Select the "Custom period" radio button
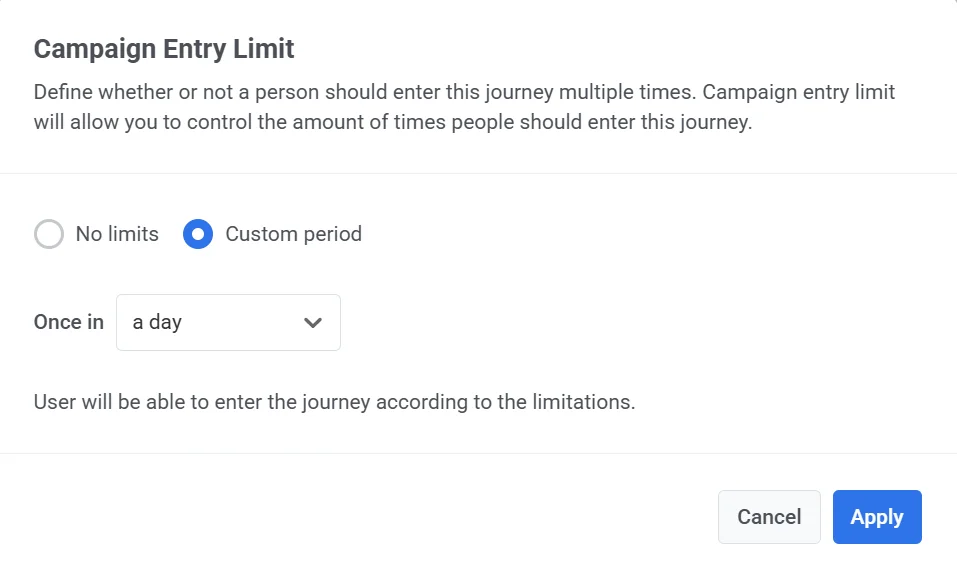Viewport: 957px width, 574px height. point(198,234)
